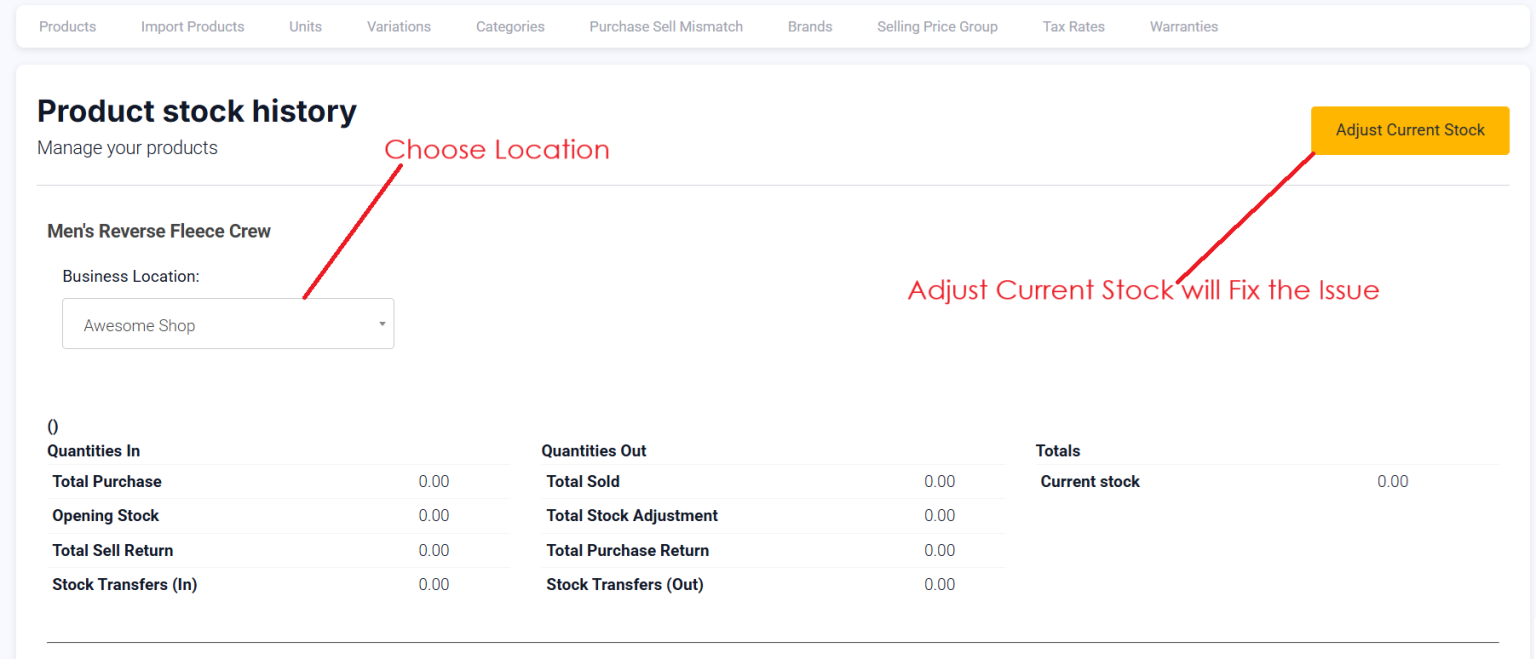Open the Variations page
The width and height of the screenshot is (1536, 659).
point(398,26)
